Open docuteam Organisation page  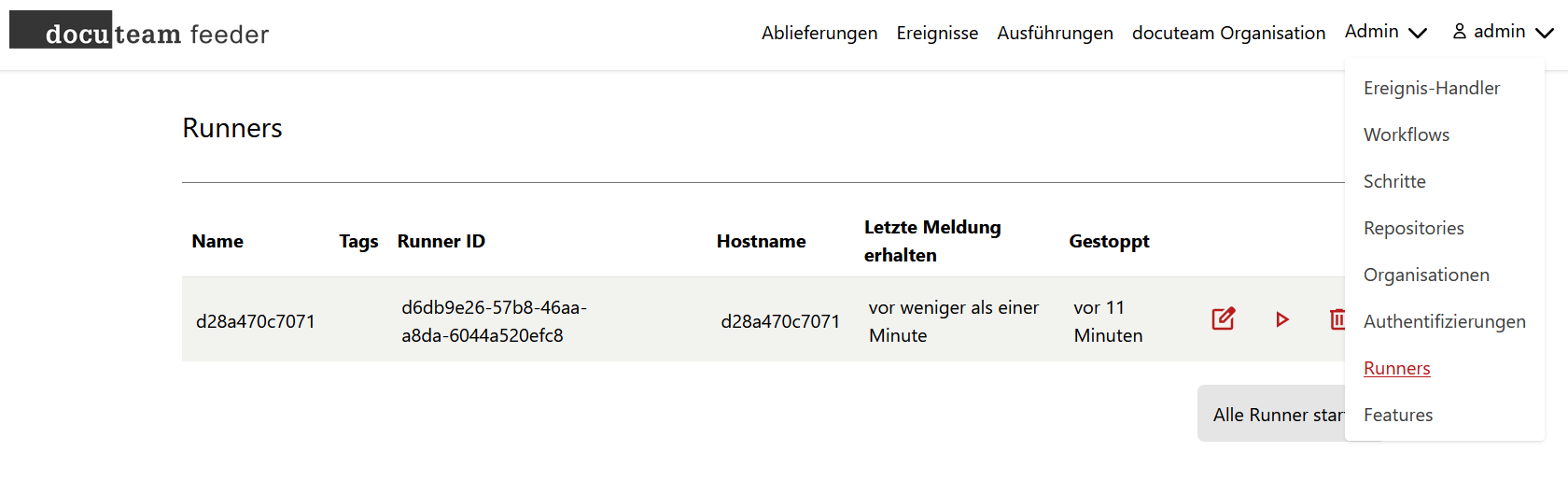1228,34
